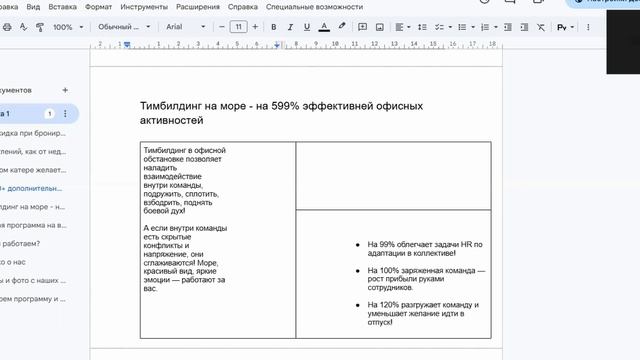Image resolution: width=640 pixels, height=360 pixels.
Task: Click the numbered list icon
Action: coord(485,27)
